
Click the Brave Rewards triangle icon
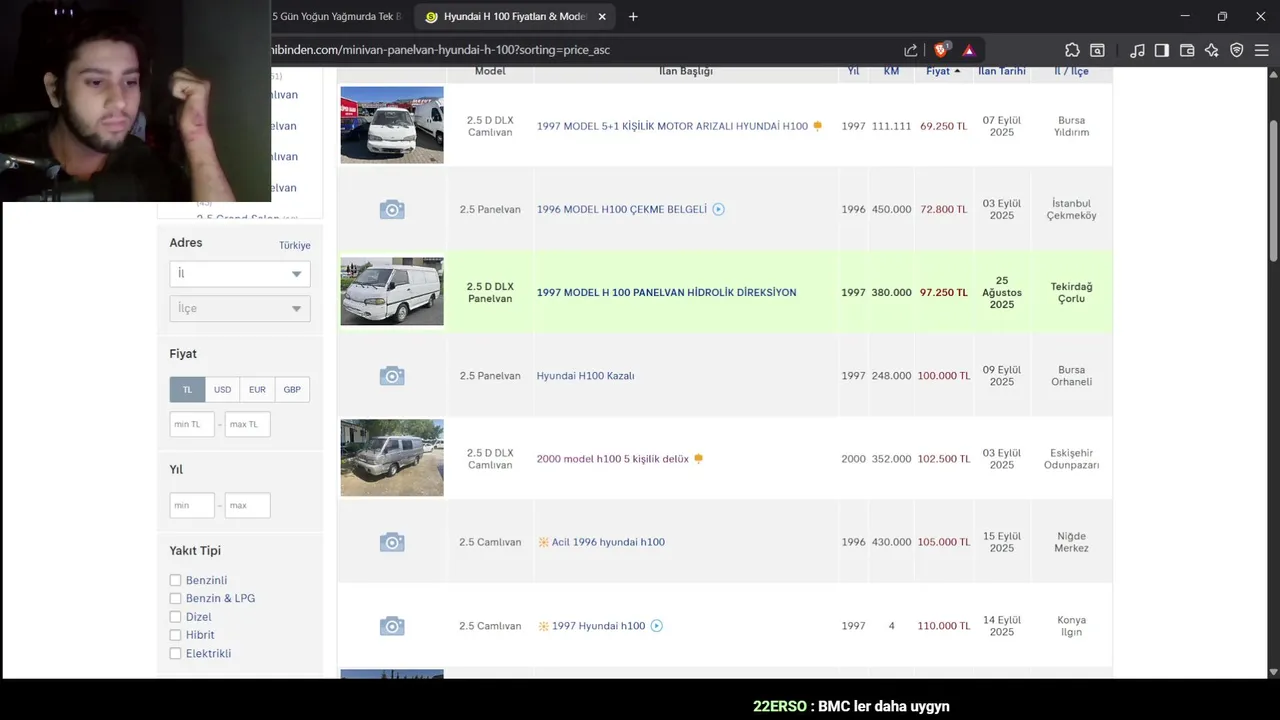969,50
